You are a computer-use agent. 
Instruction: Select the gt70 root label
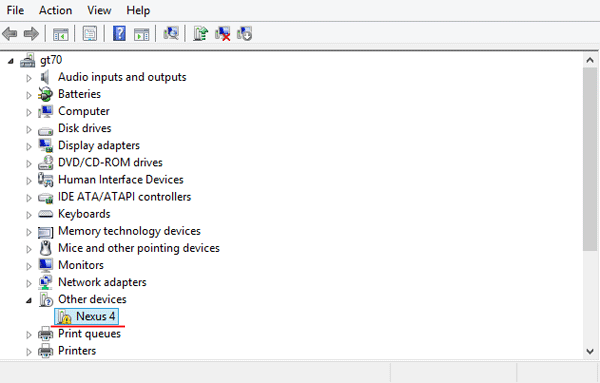(51, 60)
